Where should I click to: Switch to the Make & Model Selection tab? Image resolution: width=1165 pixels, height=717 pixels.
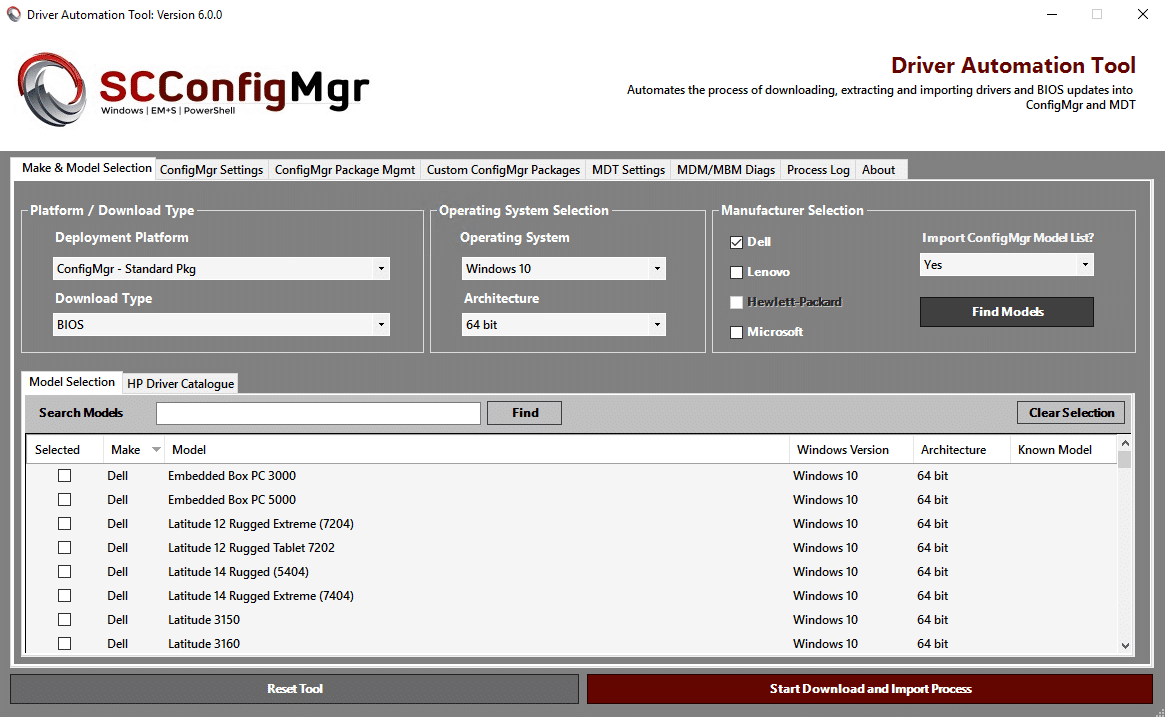87,168
